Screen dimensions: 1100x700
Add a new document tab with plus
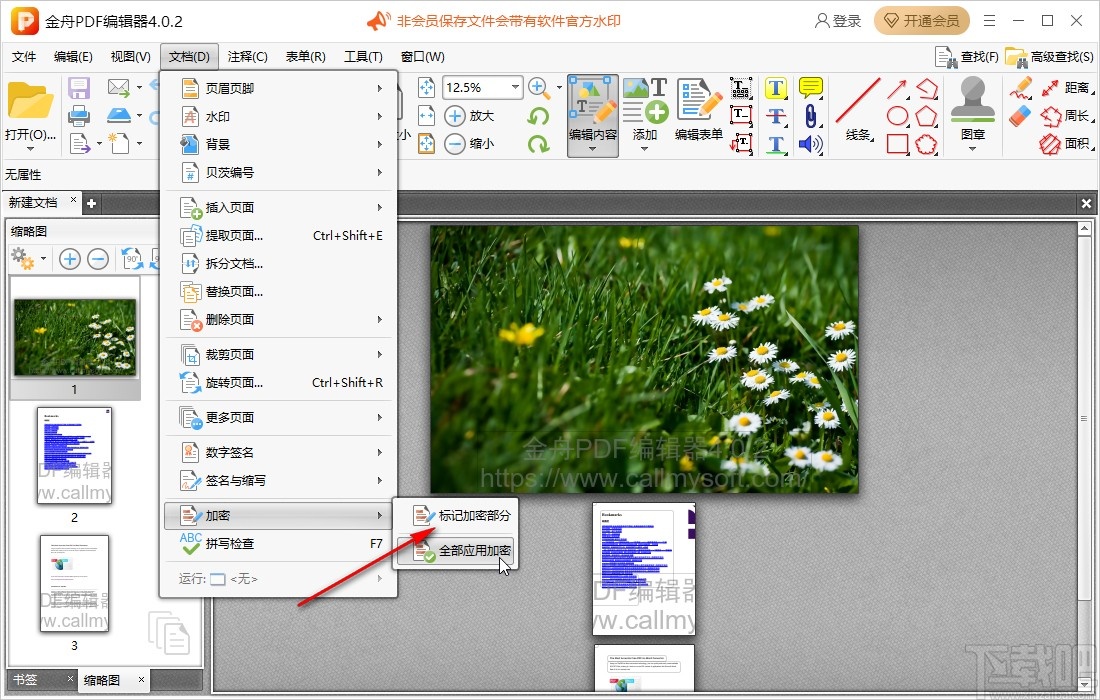(91, 204)
